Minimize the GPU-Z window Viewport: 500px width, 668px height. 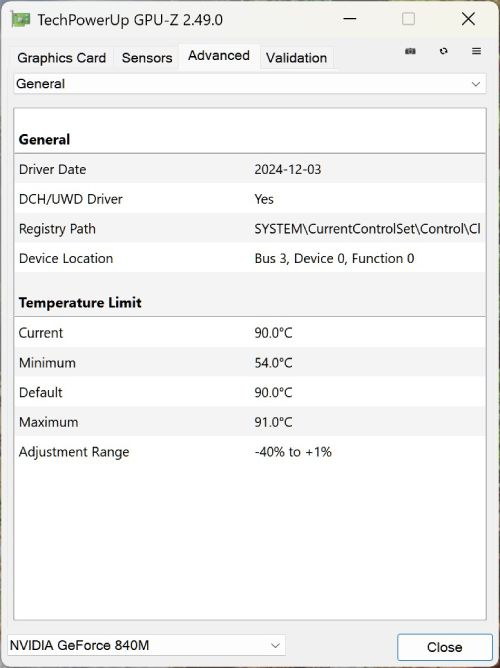350,19
